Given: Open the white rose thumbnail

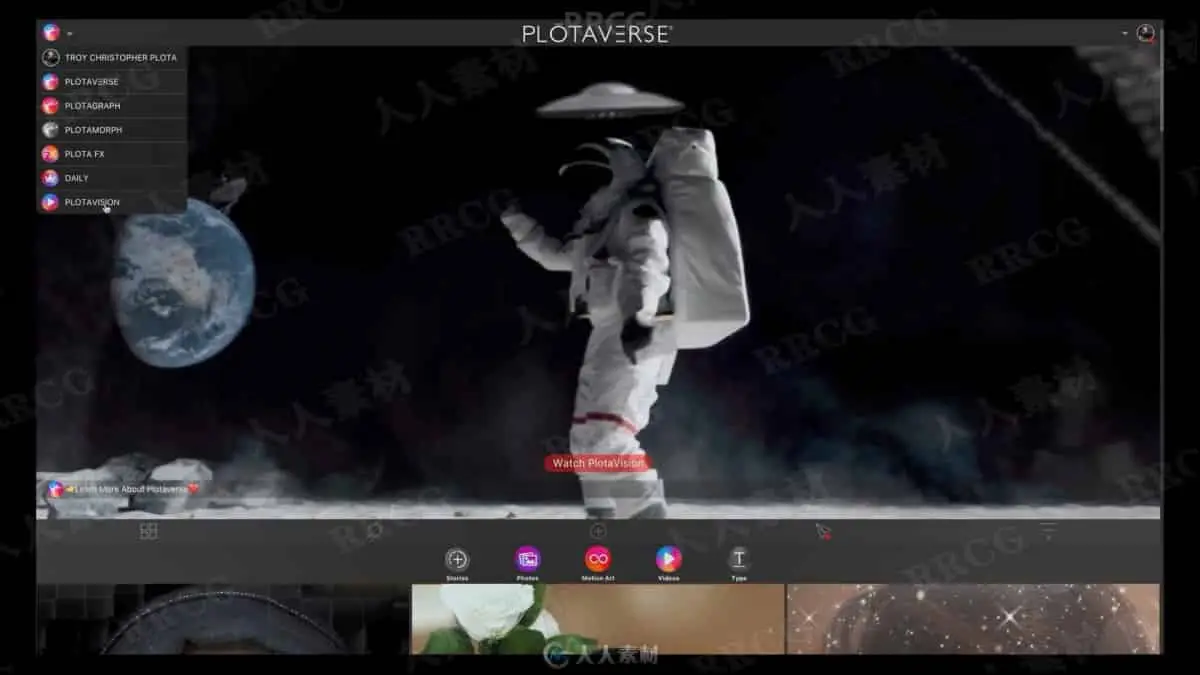Looking at the screenshot, I should (597, 619).
